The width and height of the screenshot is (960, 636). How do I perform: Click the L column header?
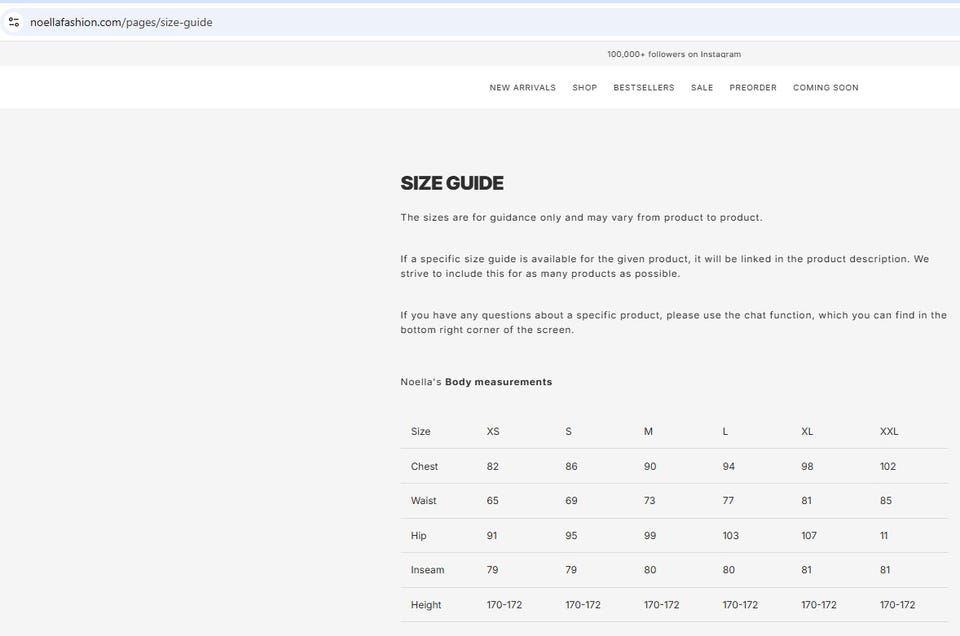[x=725, y=432]
